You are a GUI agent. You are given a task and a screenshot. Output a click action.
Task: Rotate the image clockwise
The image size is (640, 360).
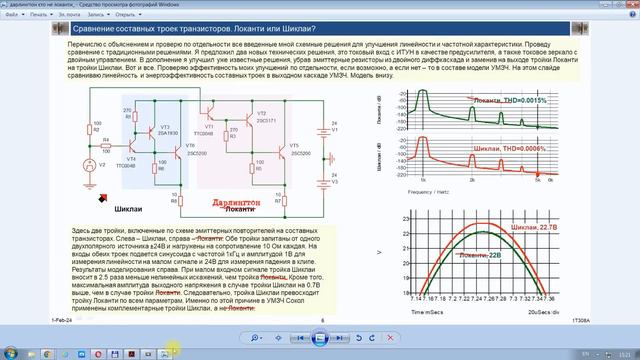[x=372, y=338]
